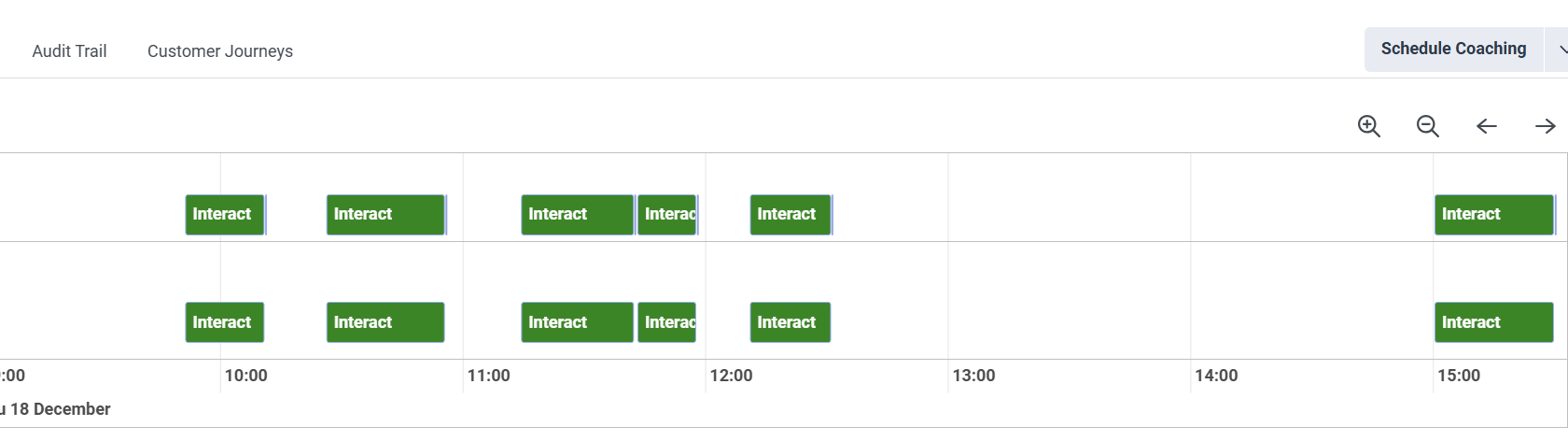Select top-row interaction after 12:00
Image resolution: width=1568 pixels, height=441 pixels.
coord(790,215)
